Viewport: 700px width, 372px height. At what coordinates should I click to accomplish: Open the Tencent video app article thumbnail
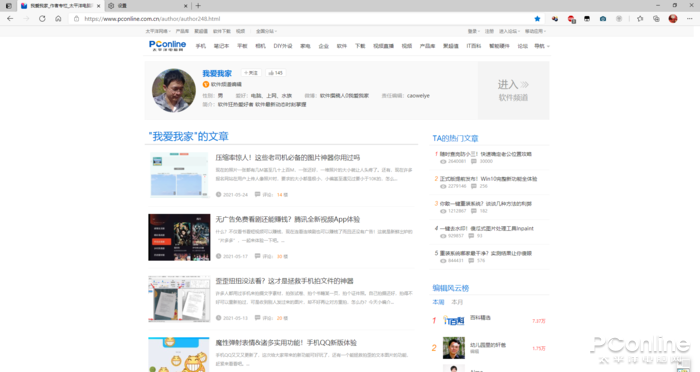point(179,237)
